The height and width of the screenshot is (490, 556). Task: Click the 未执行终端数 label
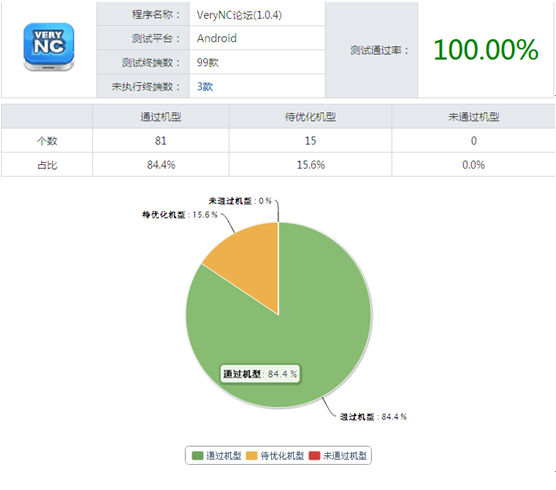click(x=146, y=87)
